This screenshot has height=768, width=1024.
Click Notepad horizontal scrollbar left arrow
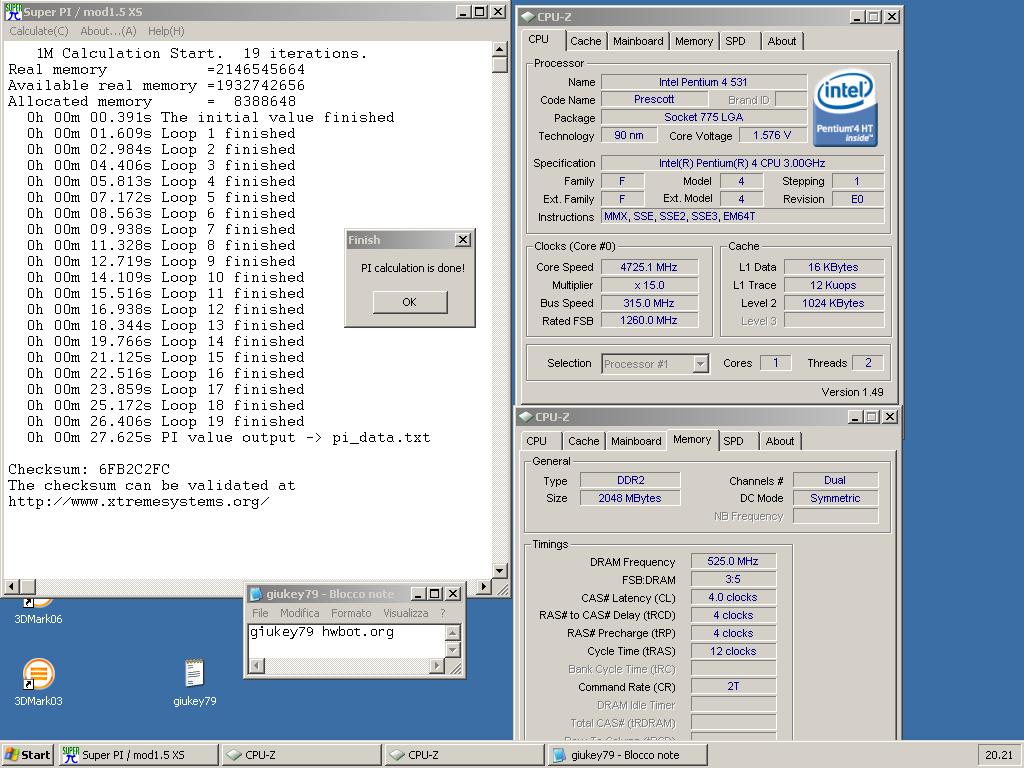tap(256, 665)
